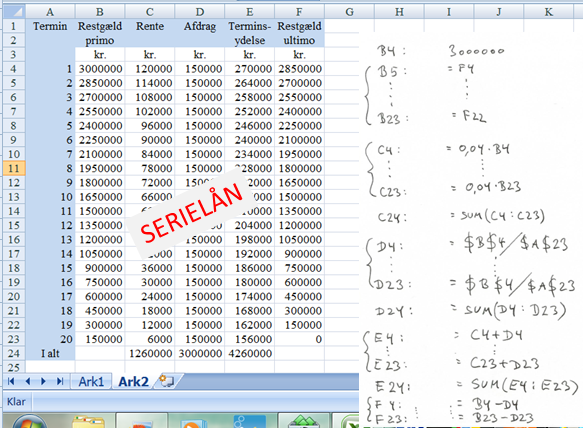The image size is (583, 428).
Task: Click the 'Termins-' heading cell in column E
Action: [249, 26]
